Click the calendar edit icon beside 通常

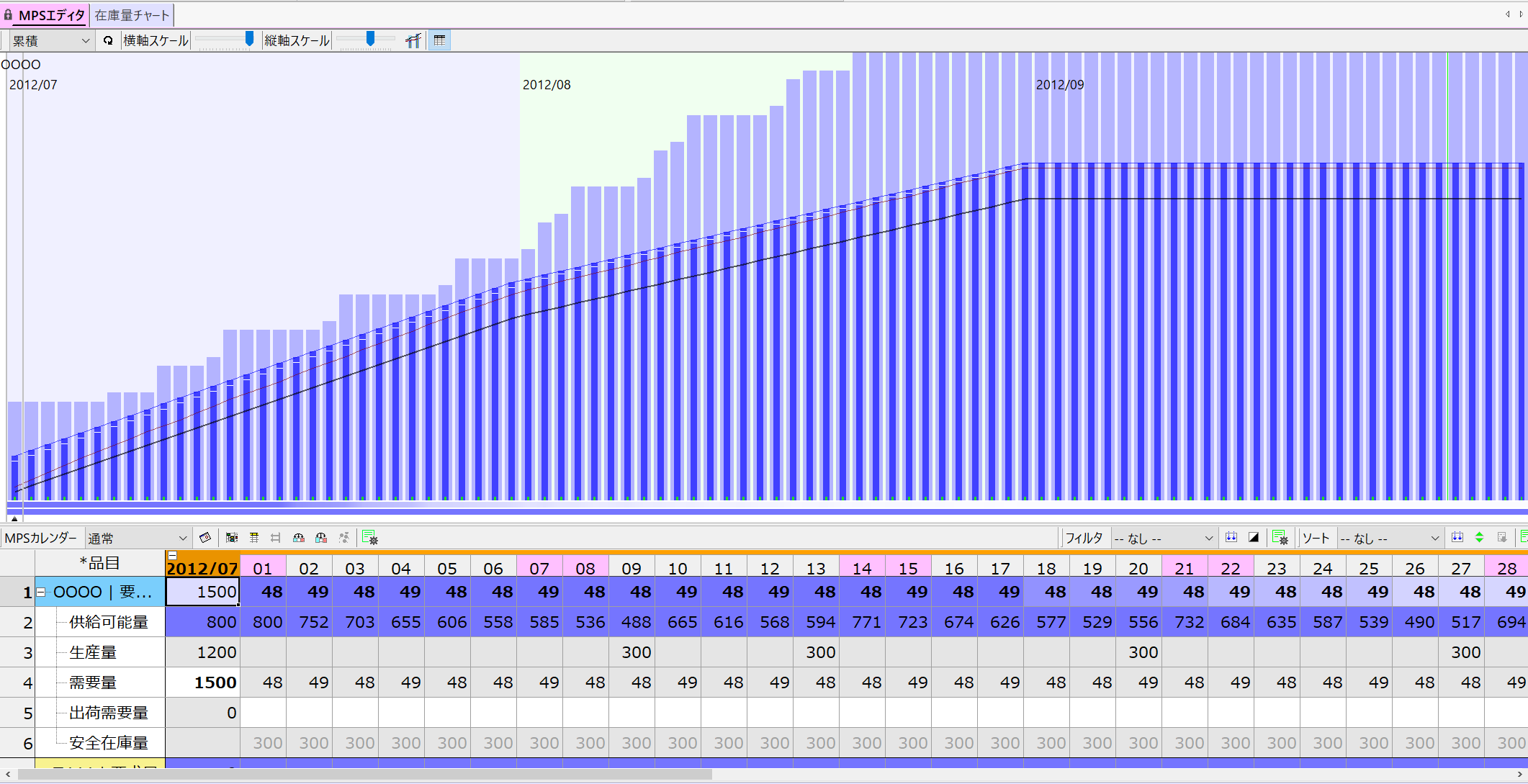(x=205, y=538)
